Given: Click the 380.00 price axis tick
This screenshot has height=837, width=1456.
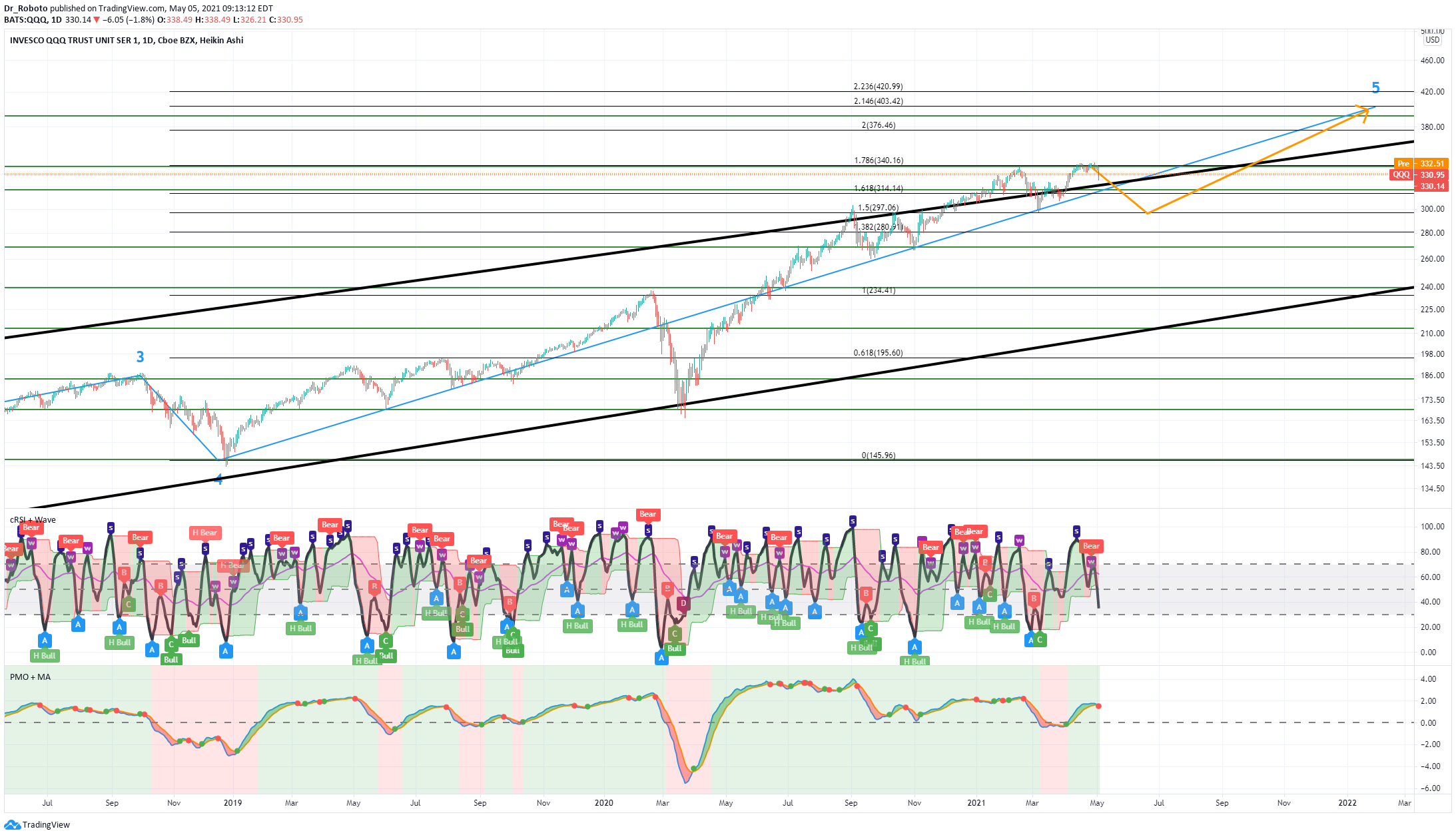Looking at the screenshot, I should click(x=1432, y=127).
